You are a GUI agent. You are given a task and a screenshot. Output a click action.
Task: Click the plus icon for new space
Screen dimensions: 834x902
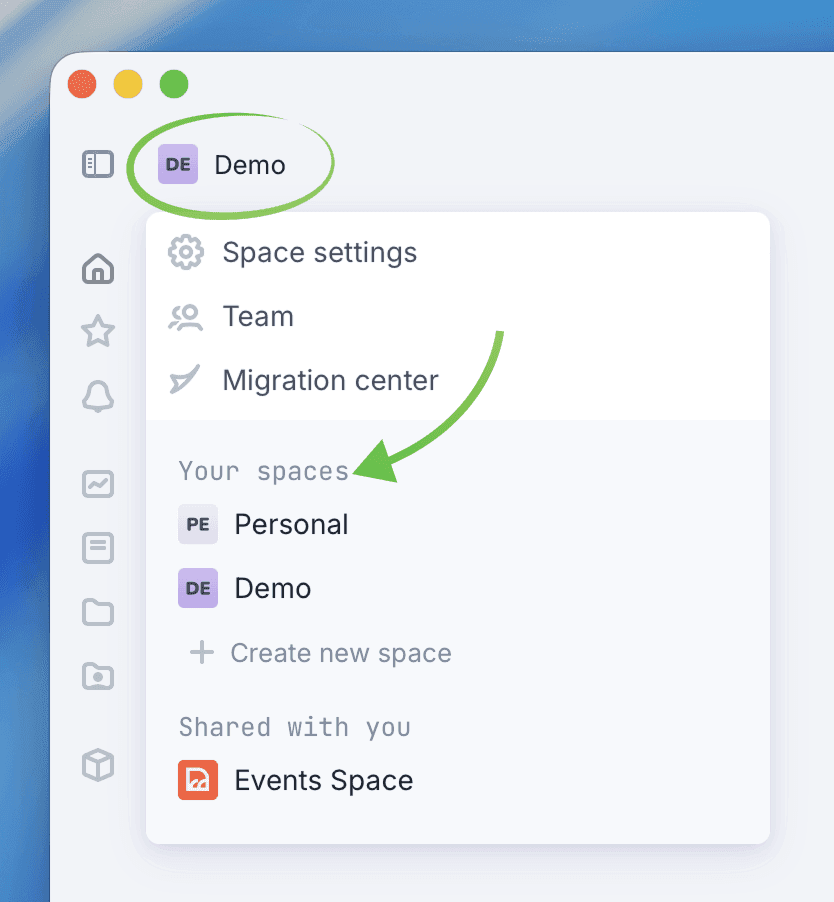(202, 653)
